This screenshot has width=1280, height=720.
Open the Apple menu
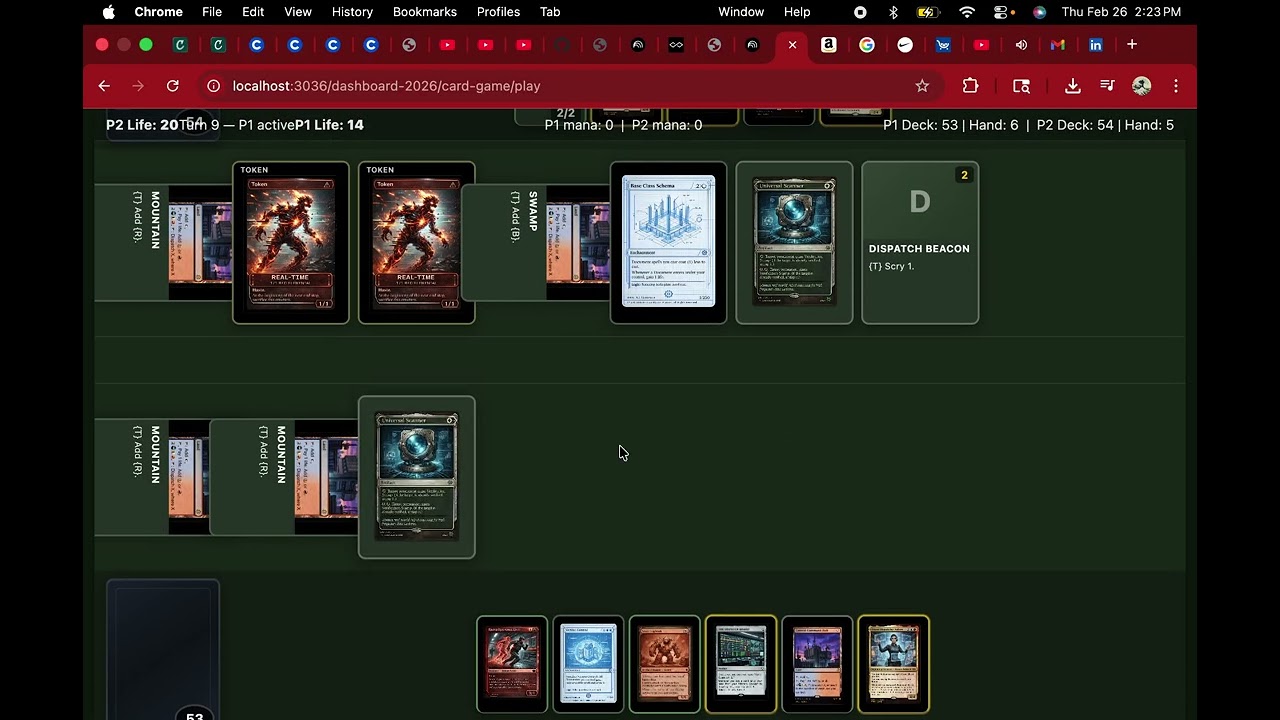pos(108,12)
